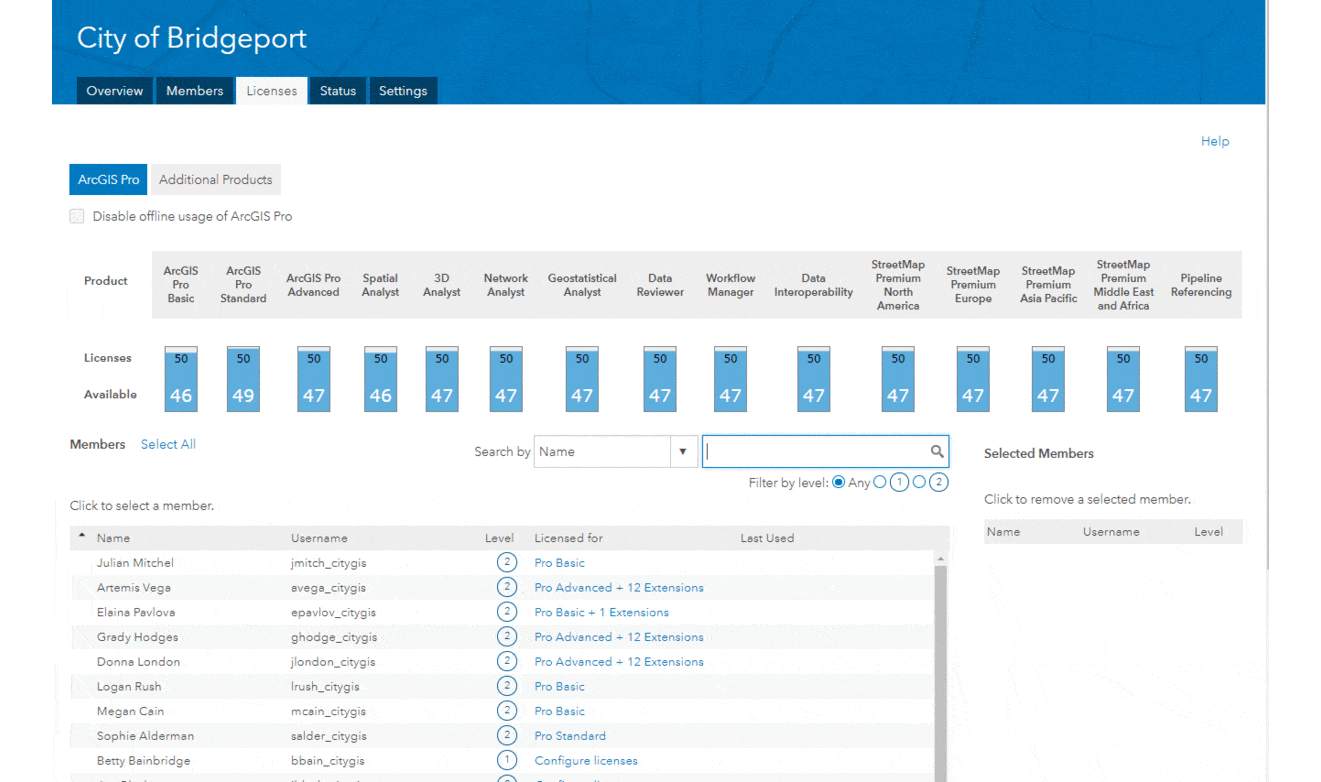Open Megan Cain's Pro Basic link
The image size is (1321, 782).
pos(560,711)
